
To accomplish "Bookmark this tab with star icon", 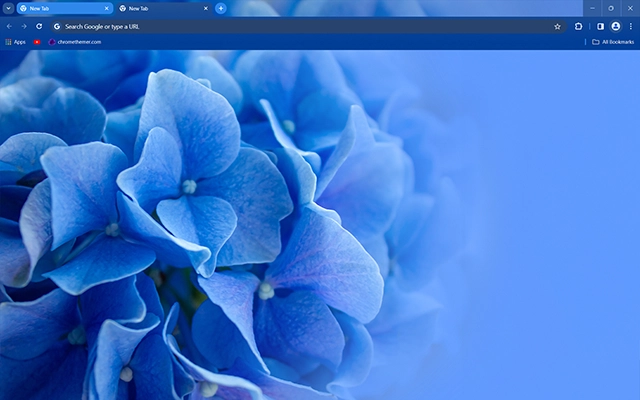I will coord(557,27).
